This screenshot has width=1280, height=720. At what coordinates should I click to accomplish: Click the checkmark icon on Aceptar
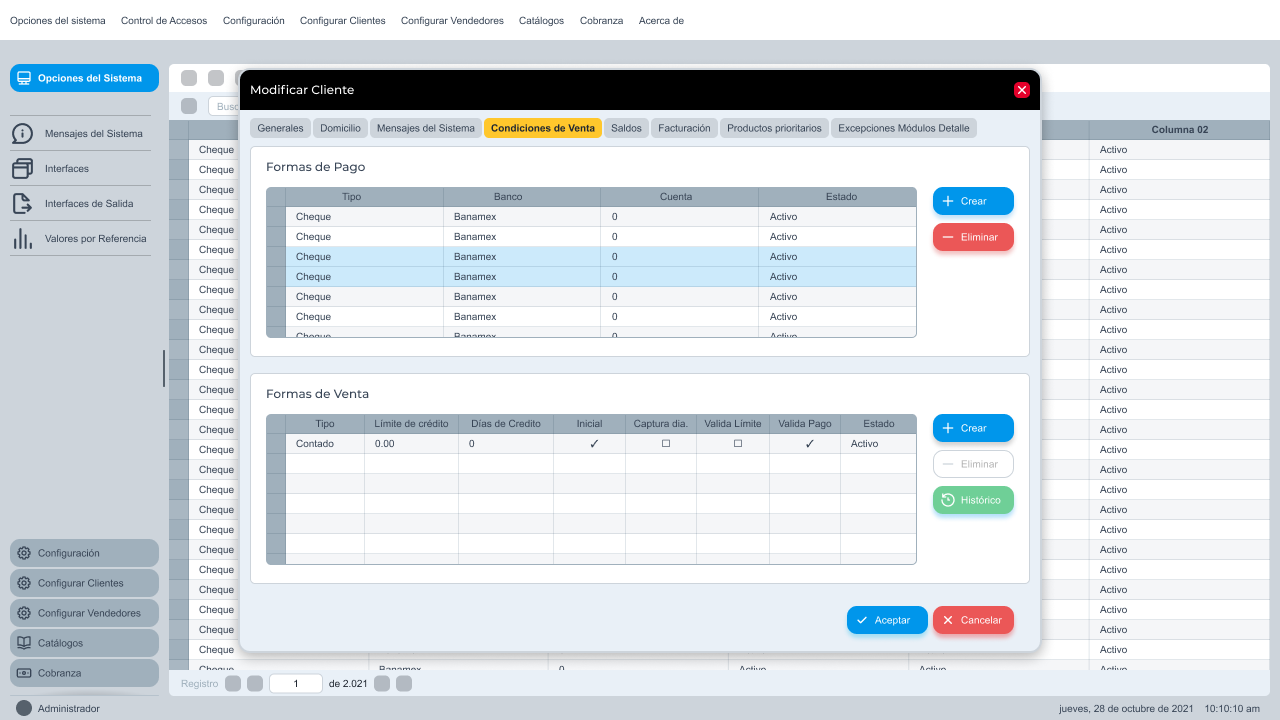pyautogui.click(x=862, y=620)
